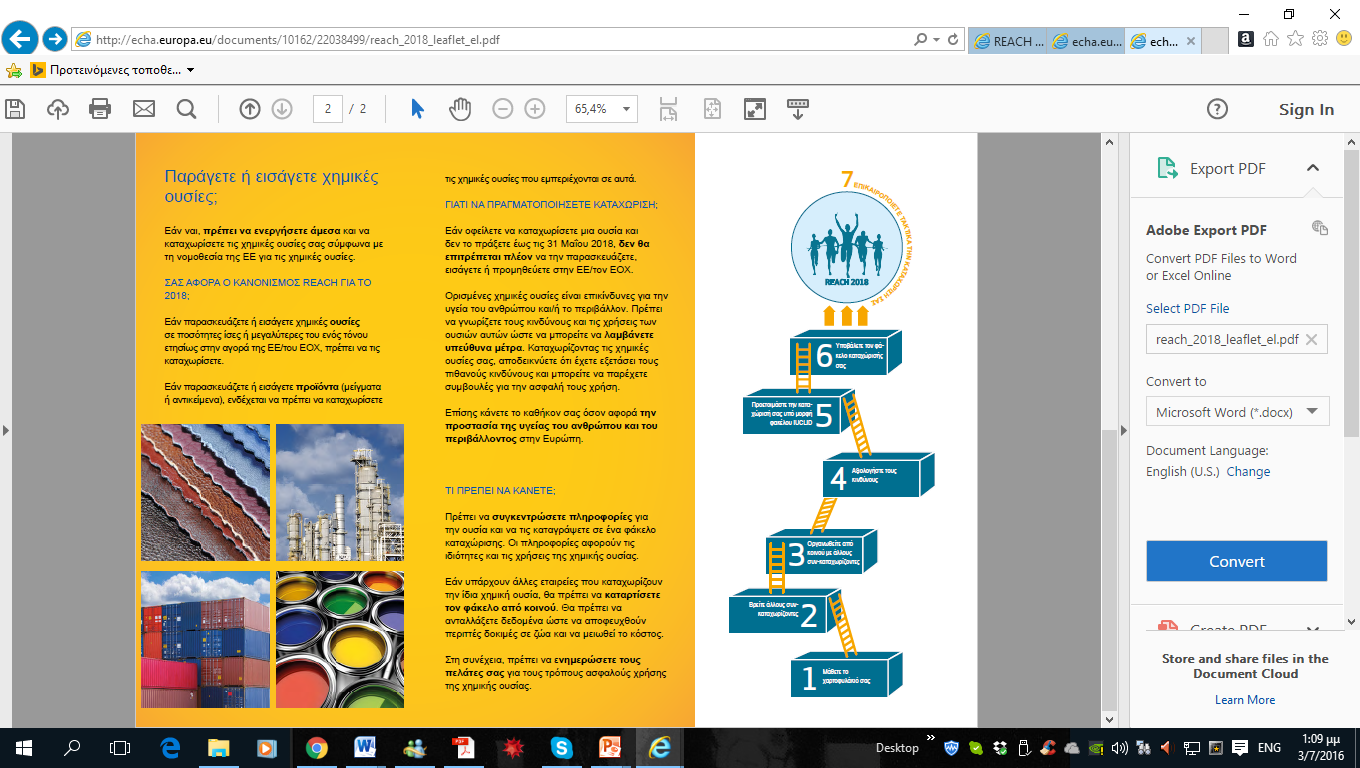Go forward in Internet Explorer
This screenshot has height=768, width=1360.
(54, 40)
